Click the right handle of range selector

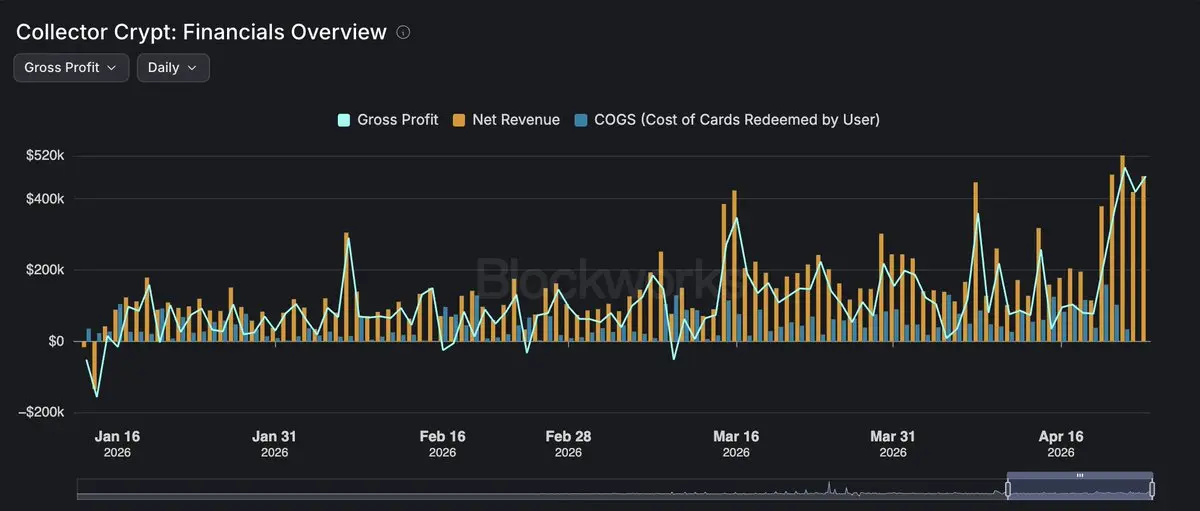click(1153, 489)
